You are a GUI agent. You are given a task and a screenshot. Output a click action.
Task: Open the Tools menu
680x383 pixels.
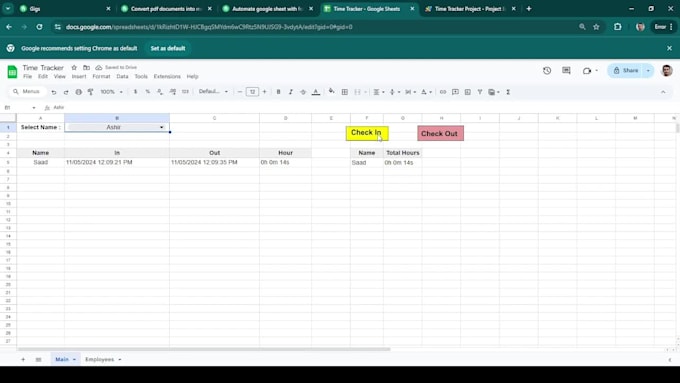click(141, 76)
